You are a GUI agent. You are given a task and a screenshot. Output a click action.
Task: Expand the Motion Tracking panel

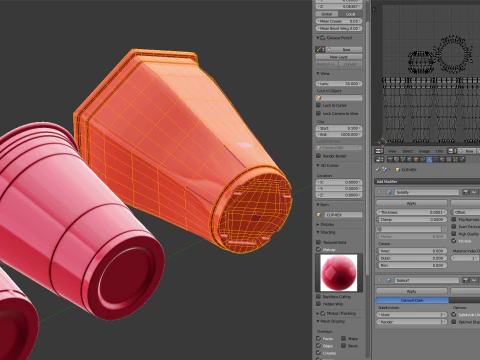point(318,313)
